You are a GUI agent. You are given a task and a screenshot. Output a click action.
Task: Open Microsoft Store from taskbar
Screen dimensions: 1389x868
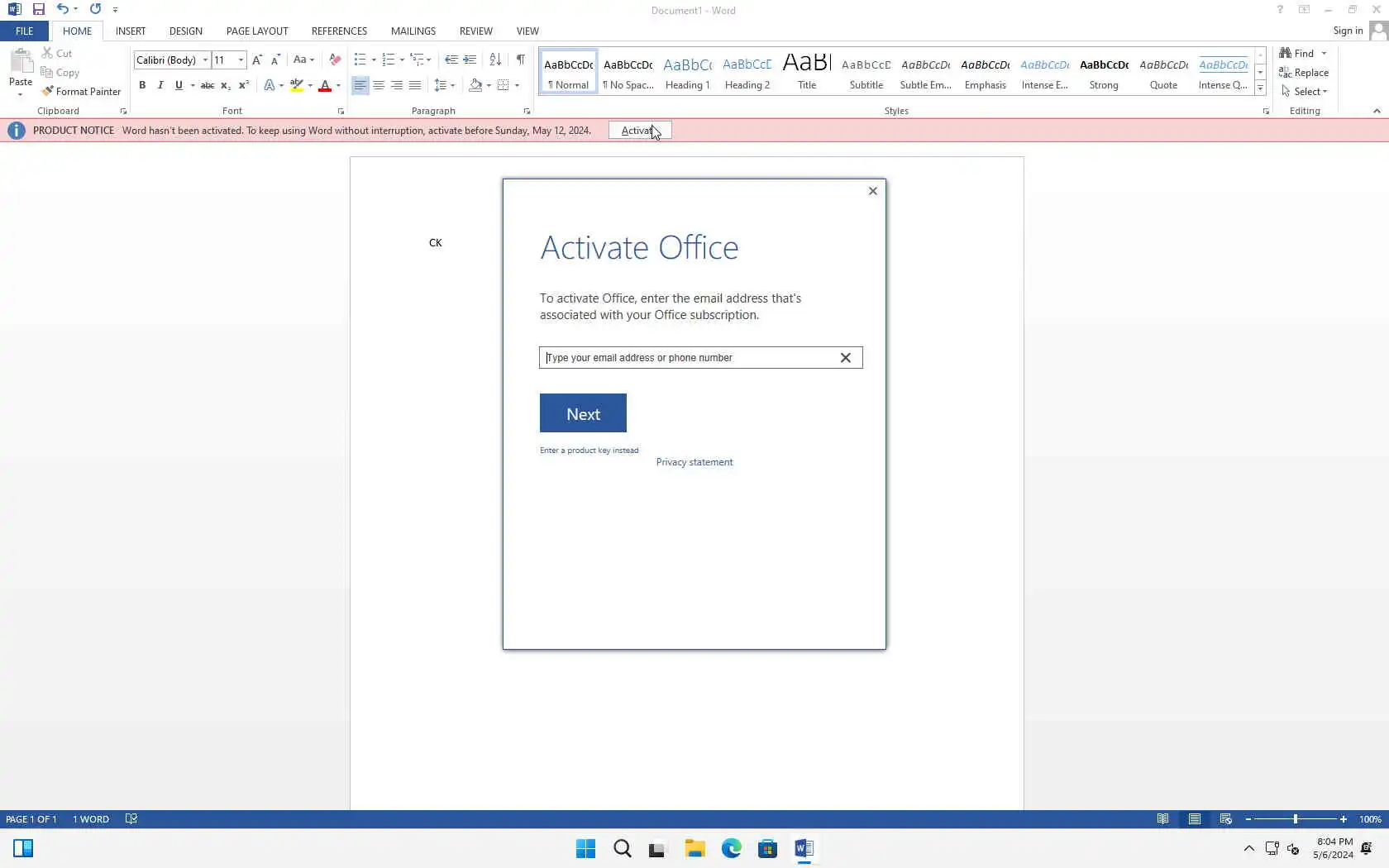pos(767,848)
